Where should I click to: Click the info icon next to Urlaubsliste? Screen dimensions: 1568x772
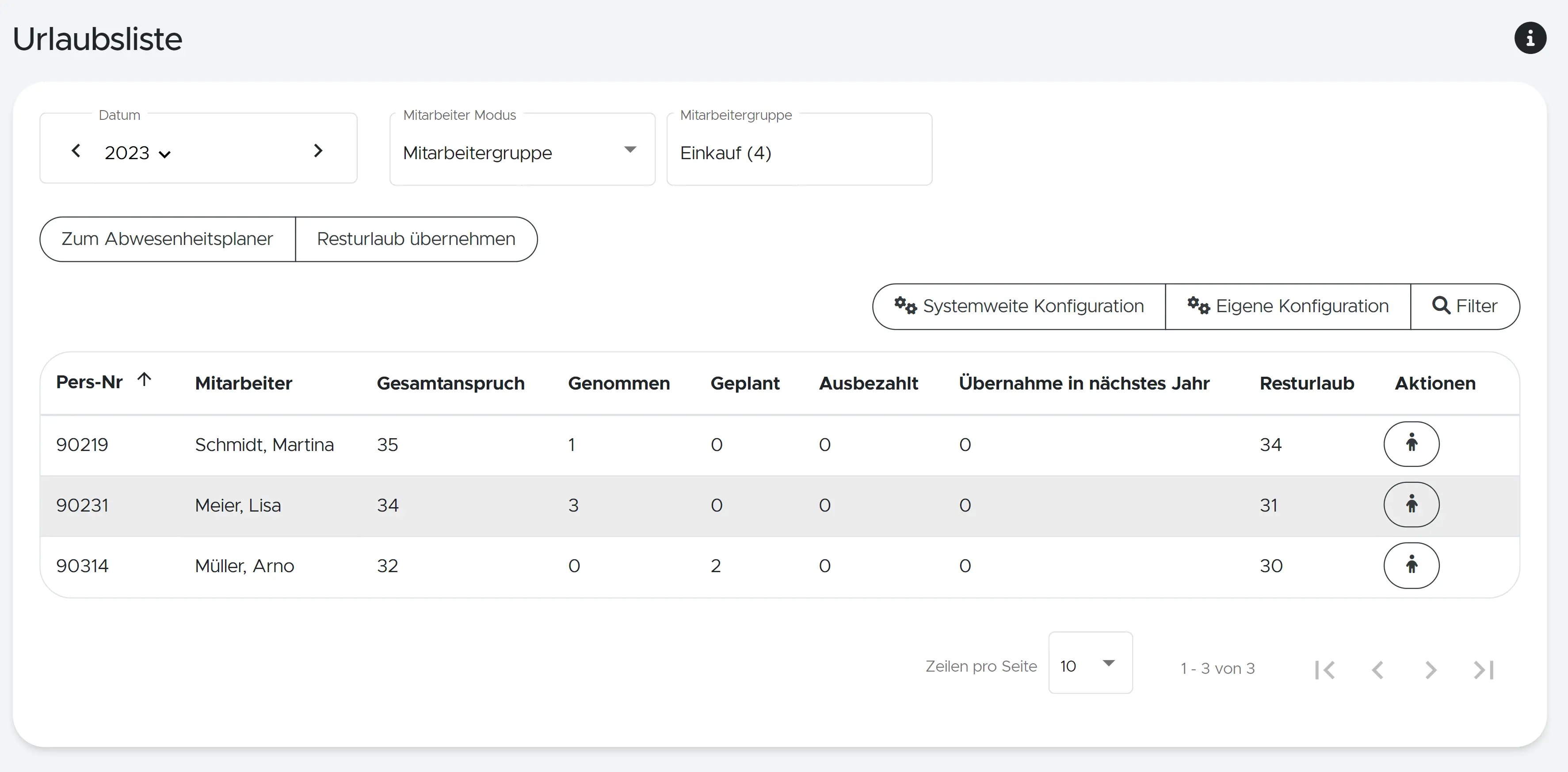coord(1530,38)
